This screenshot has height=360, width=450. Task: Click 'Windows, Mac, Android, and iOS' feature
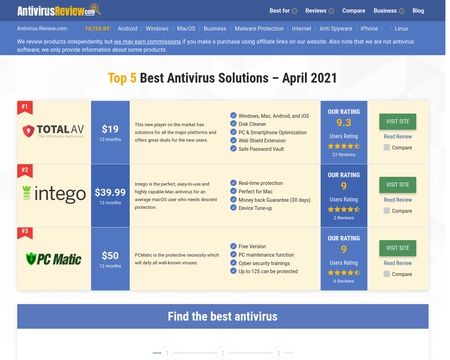click(274, 116)
